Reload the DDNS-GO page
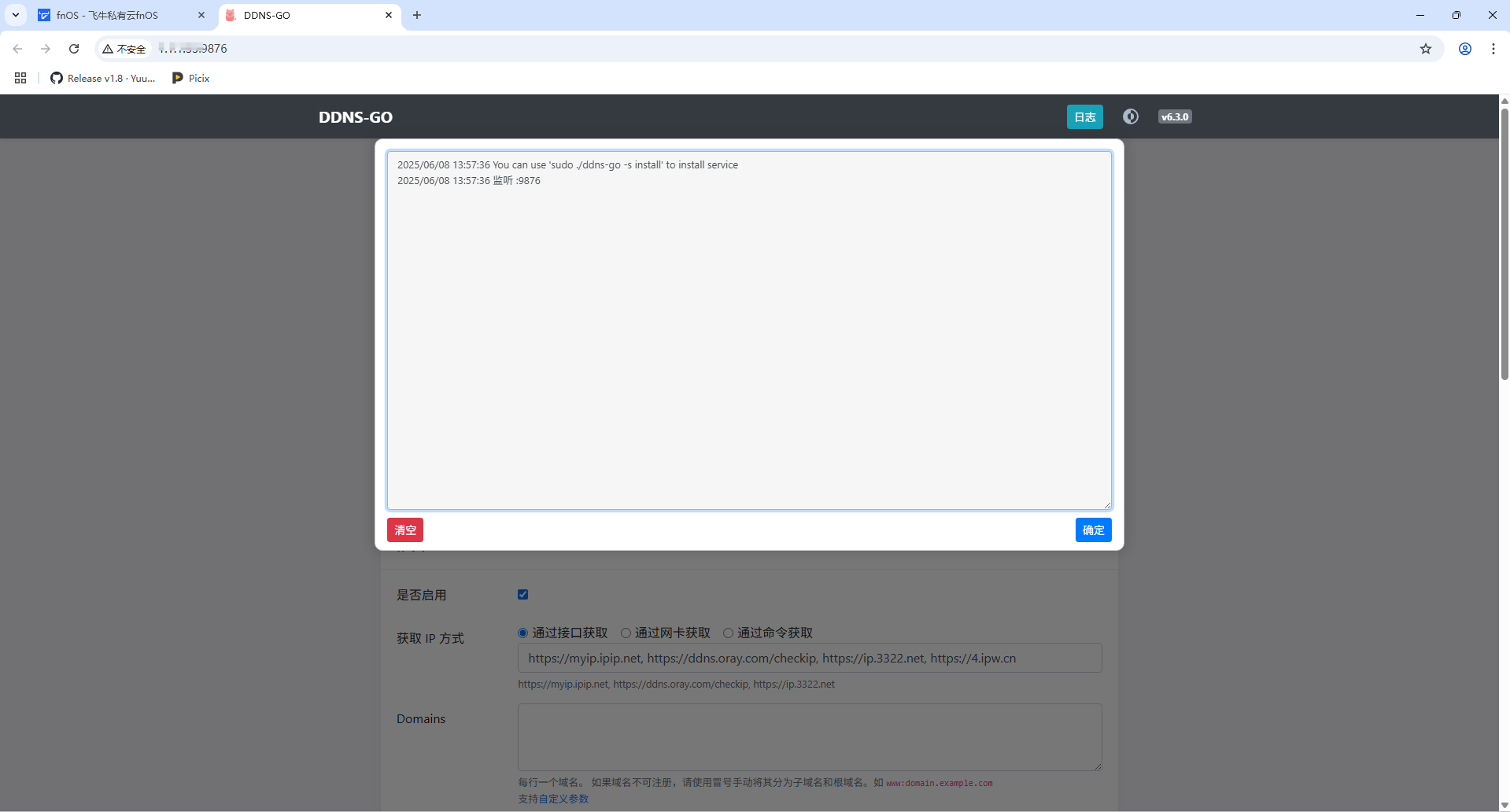1510x812 pixels. pos(73,49)
